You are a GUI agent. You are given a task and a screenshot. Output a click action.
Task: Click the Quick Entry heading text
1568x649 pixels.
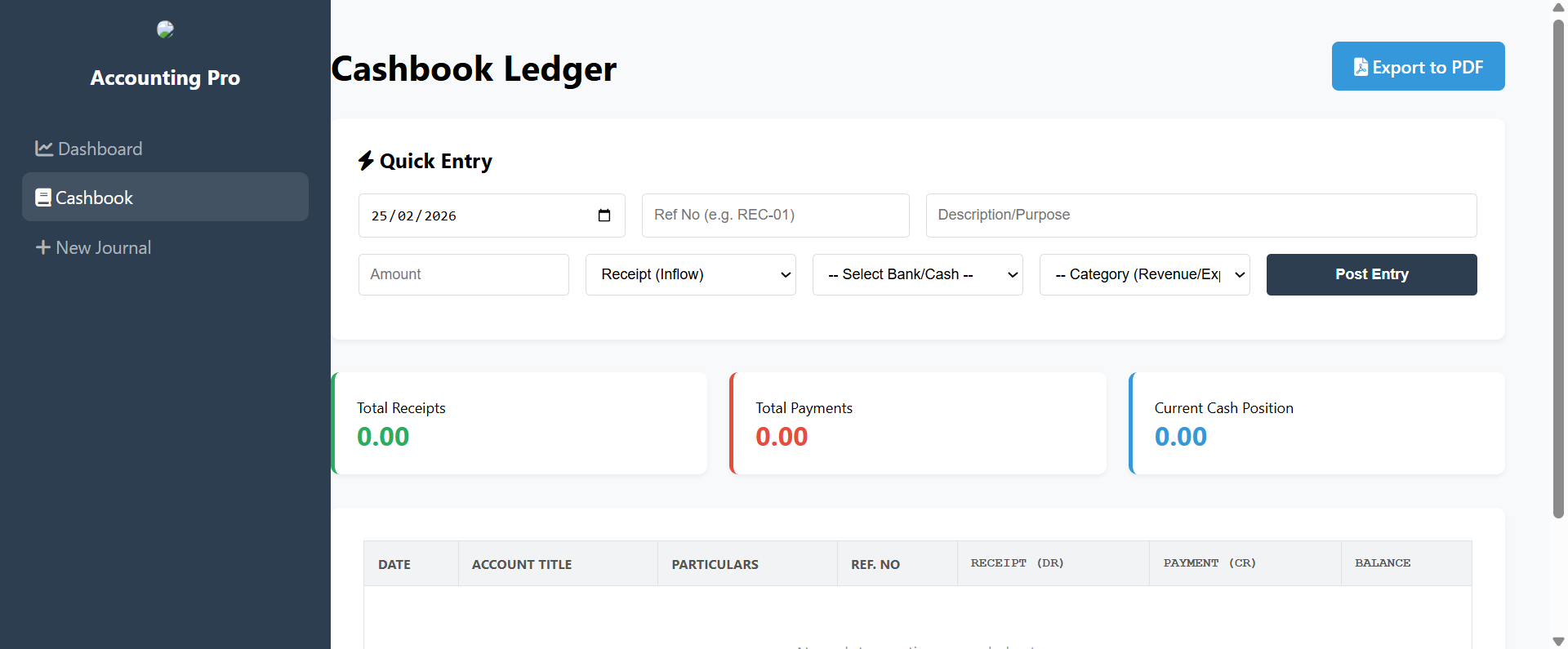436,161
